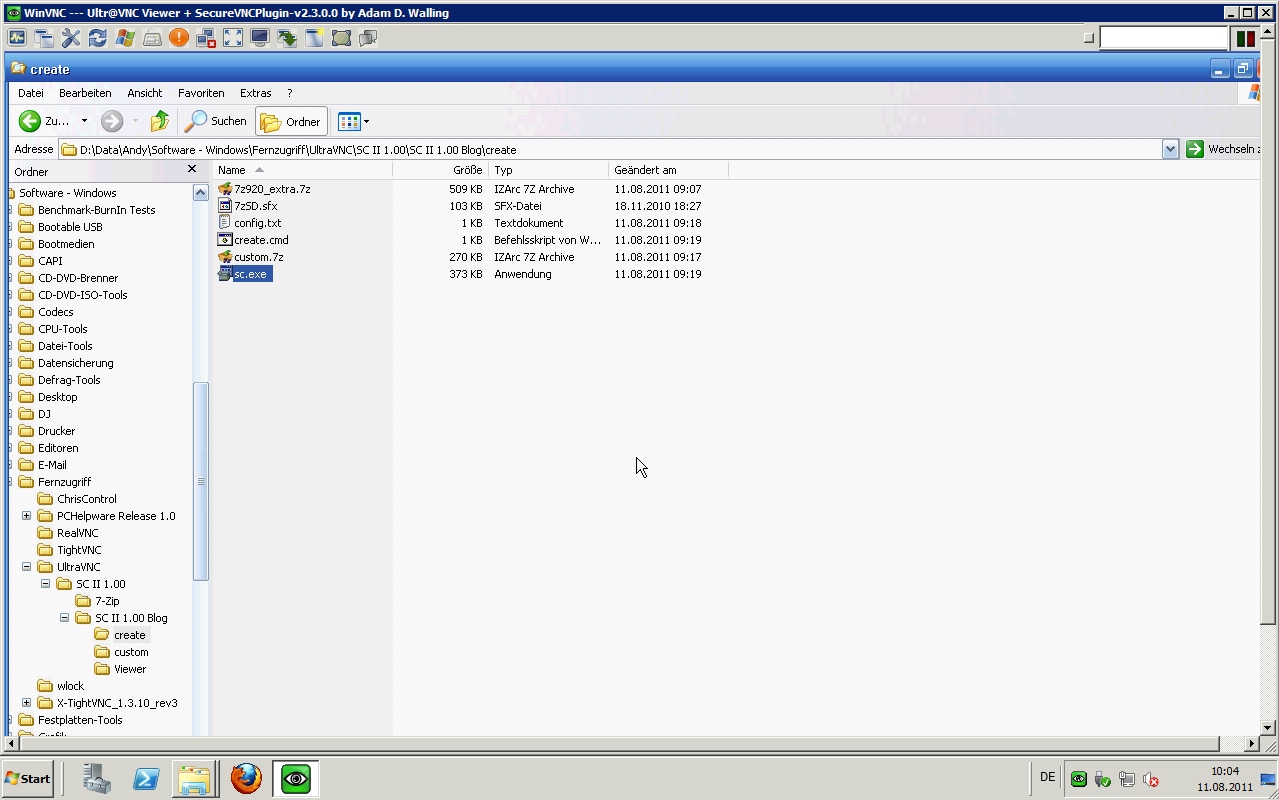
Task: Click the refresh screen toolbar icon
Action: 98,38
